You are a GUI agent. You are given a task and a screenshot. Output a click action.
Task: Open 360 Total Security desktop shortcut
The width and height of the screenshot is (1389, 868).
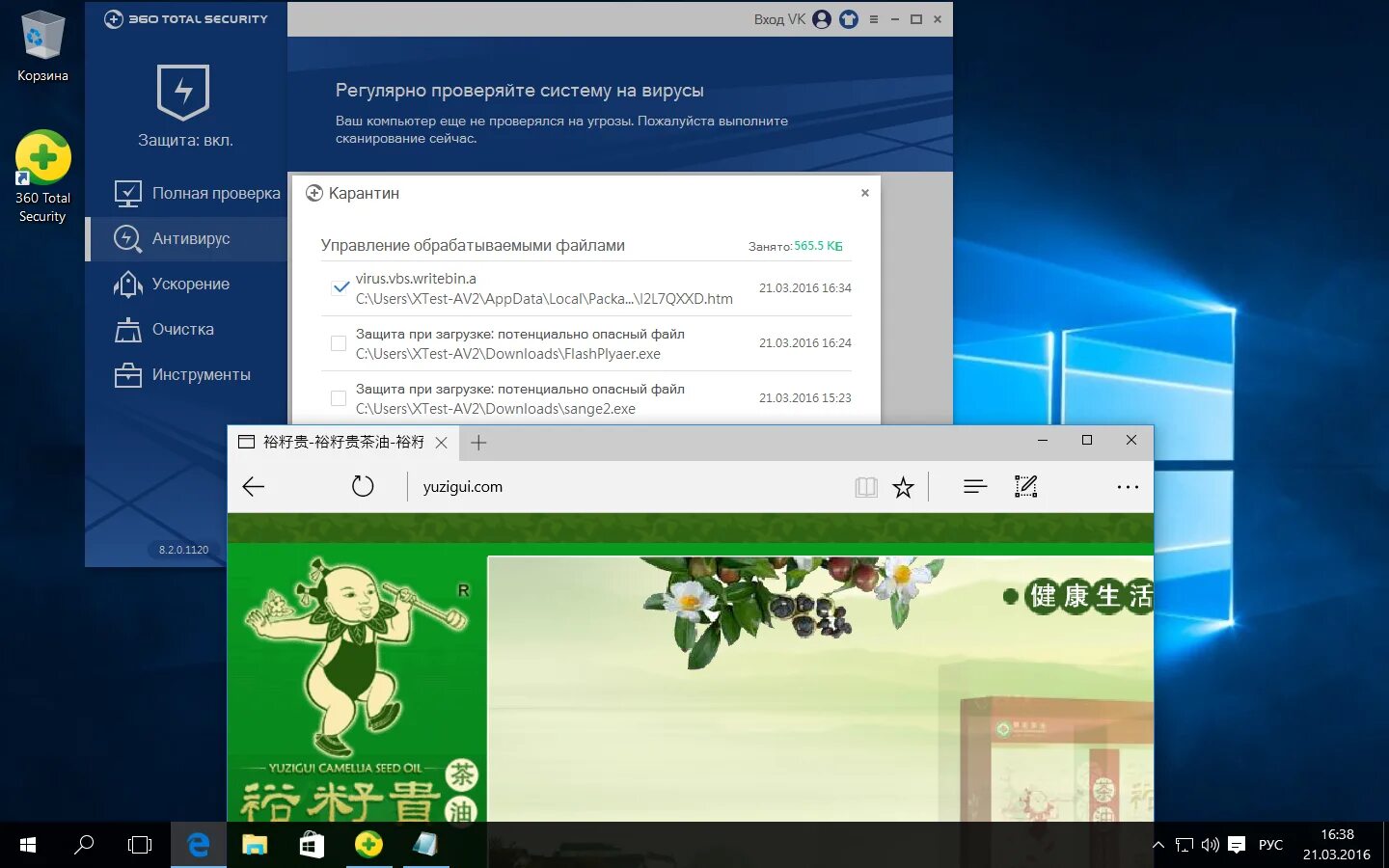click(42, 176)
